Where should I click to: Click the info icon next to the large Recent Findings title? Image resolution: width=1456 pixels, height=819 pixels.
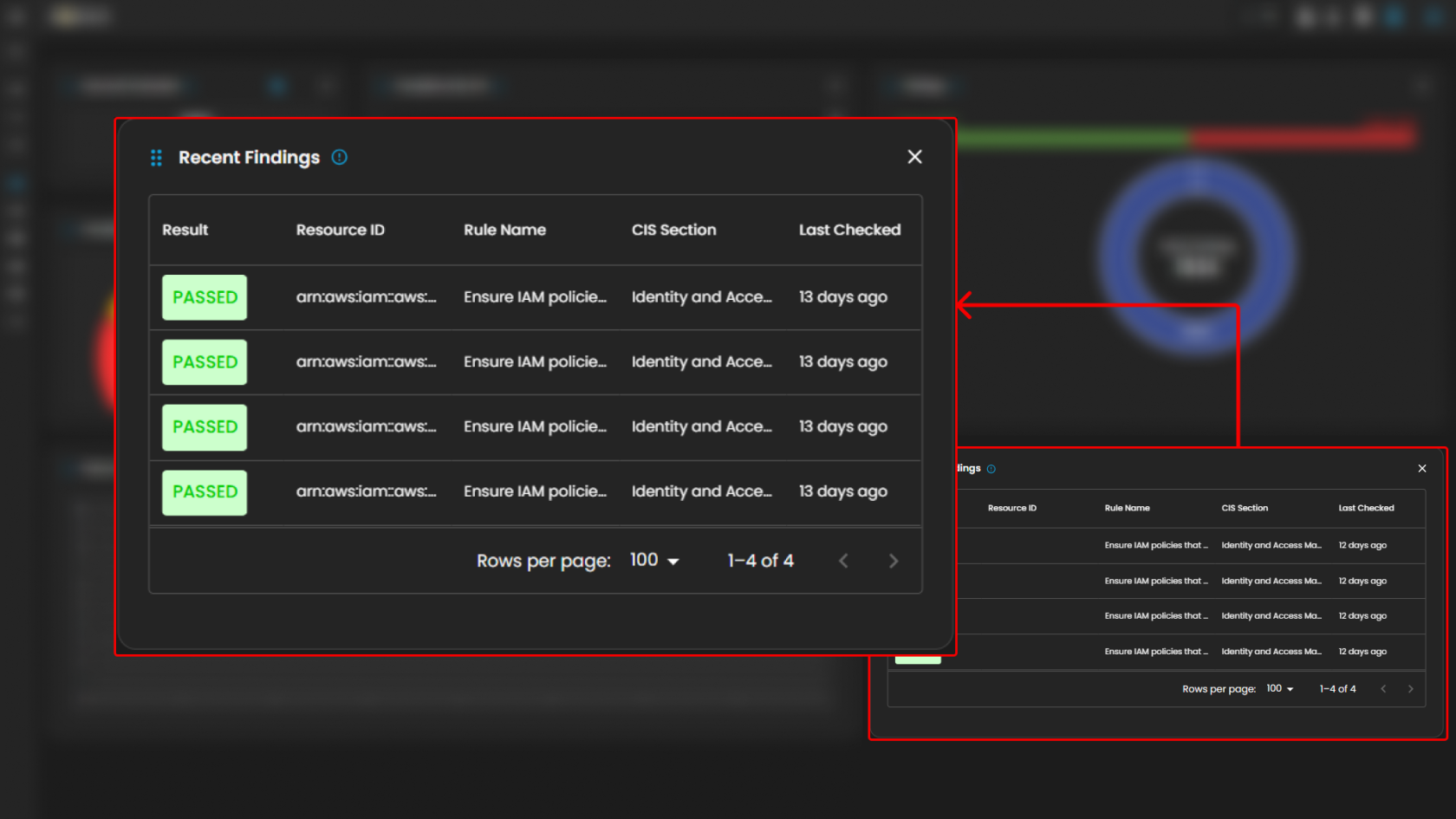click(x=340, y=158)
